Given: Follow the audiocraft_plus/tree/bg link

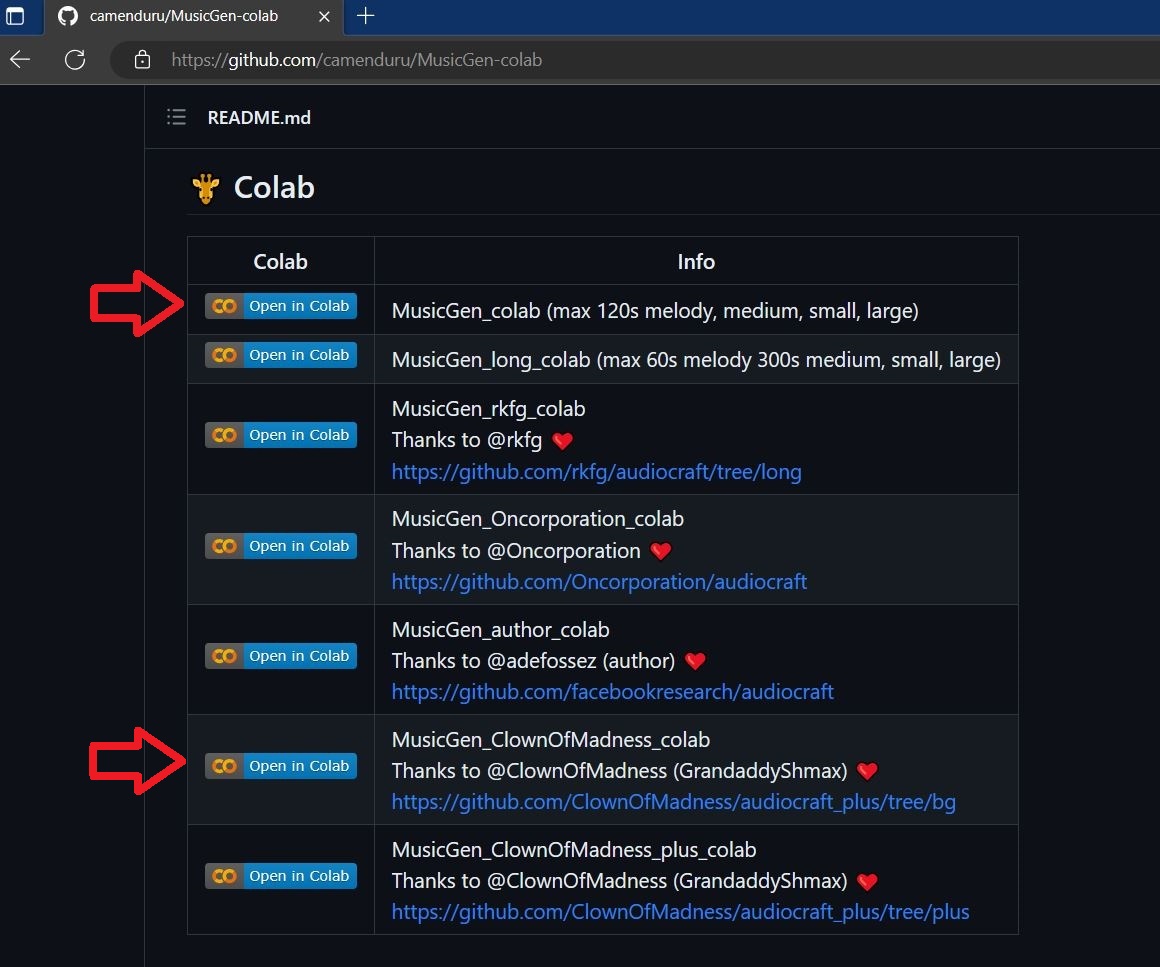Looking at the screenshot, I should [x=674, y=802].
